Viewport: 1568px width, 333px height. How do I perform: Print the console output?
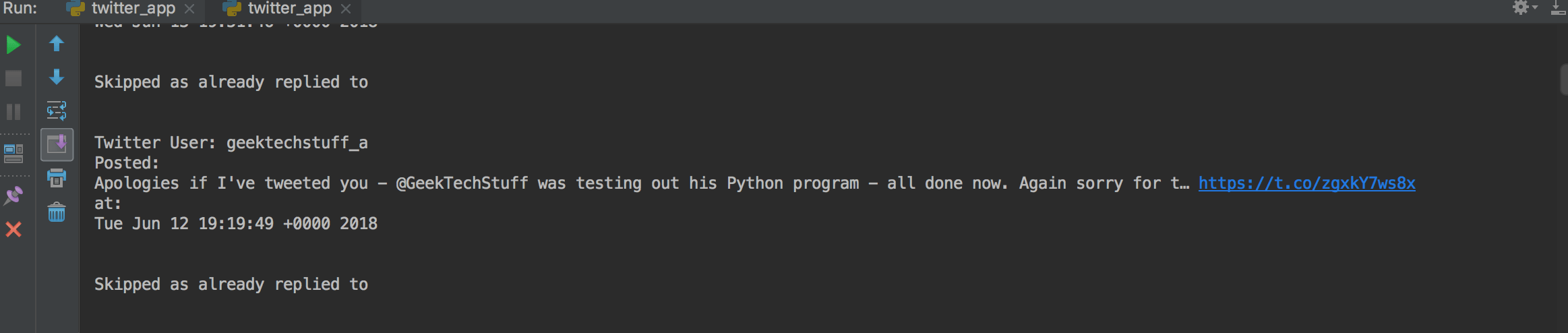pyautogui.click(x=57, y=179)
